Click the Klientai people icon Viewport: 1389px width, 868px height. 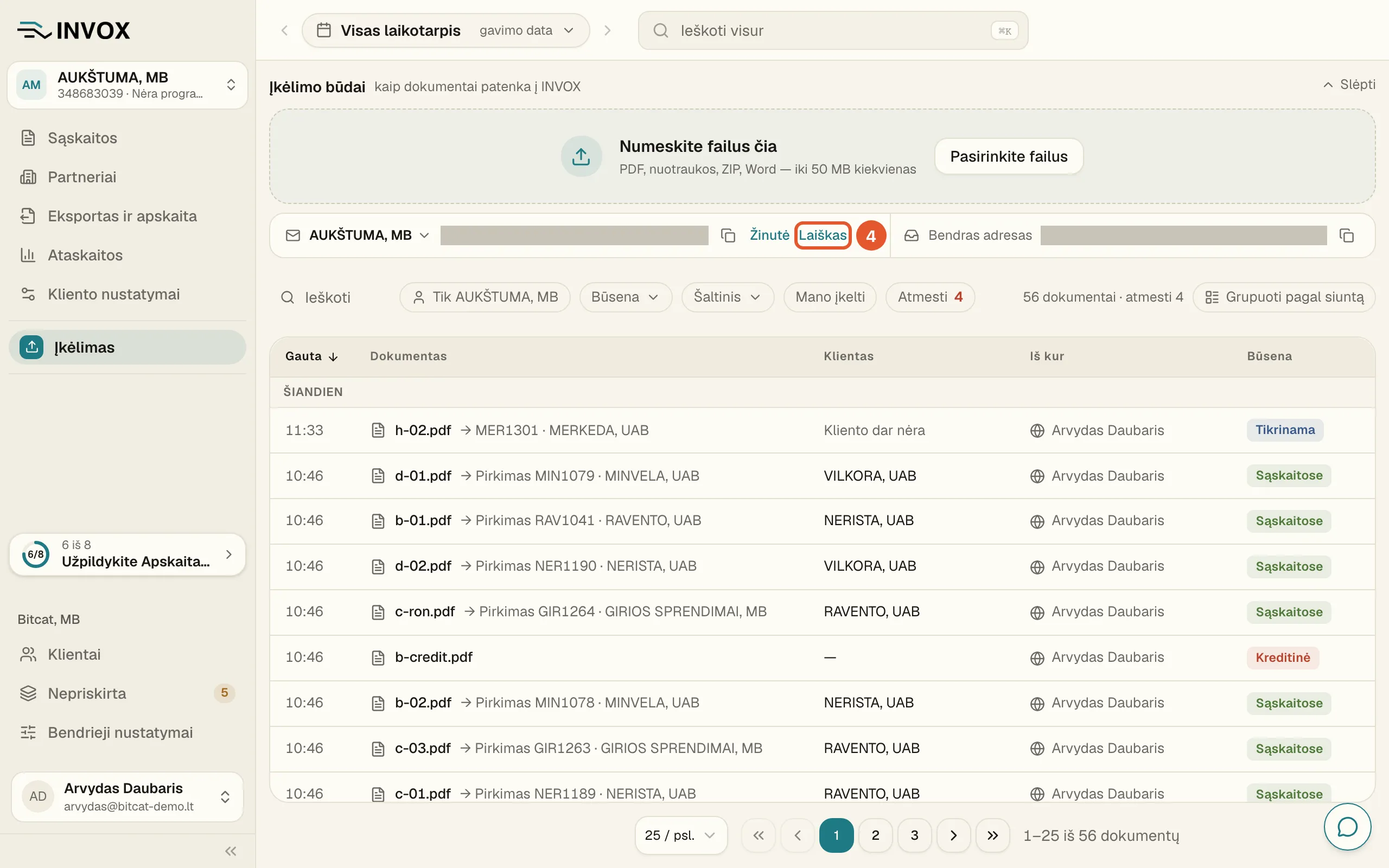pos(28,654)
